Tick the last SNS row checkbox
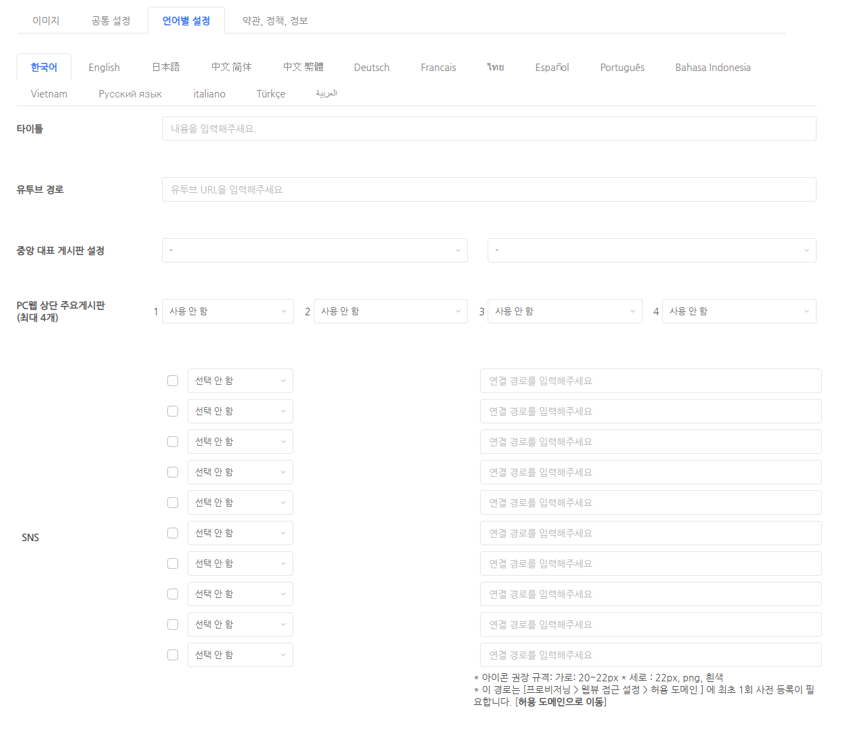This screenshot has height=752, width=842. point(173,655)
